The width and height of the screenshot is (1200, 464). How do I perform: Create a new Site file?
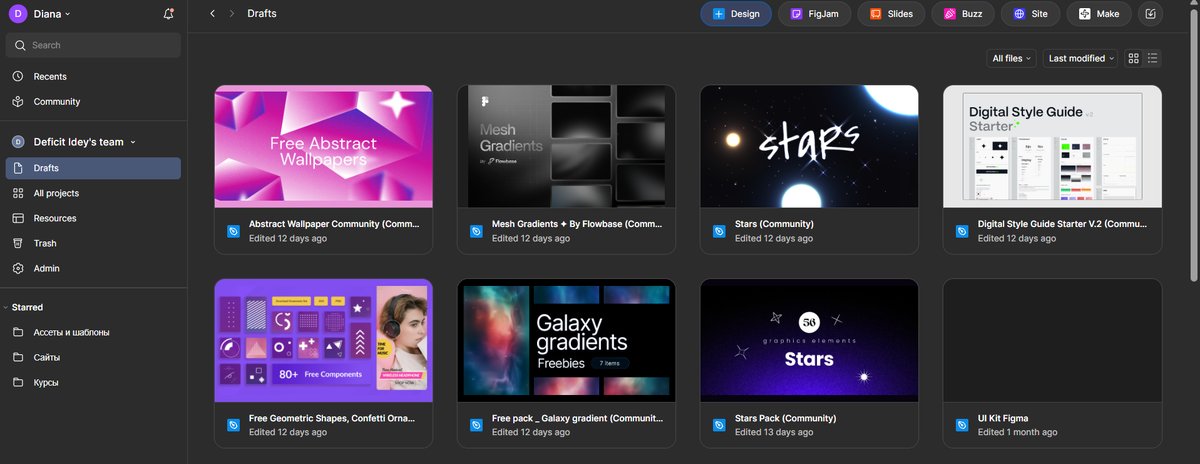1030,14
